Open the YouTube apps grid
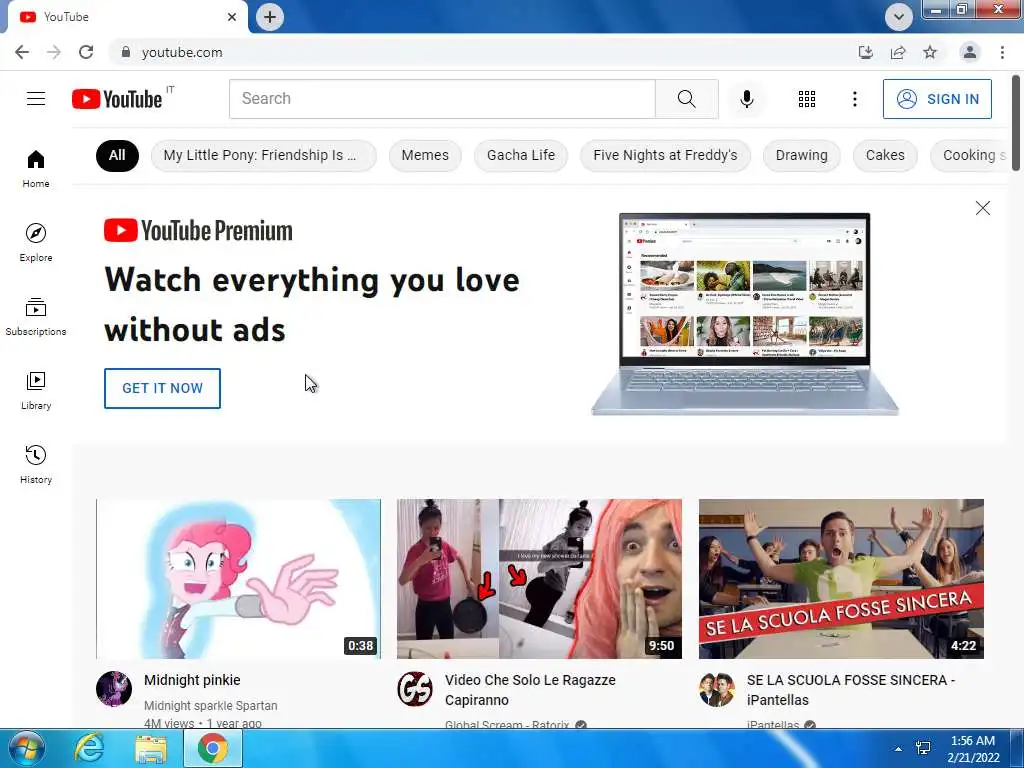Image resolution: width=1024 pixels, height=768 pixels. [807, 99]
